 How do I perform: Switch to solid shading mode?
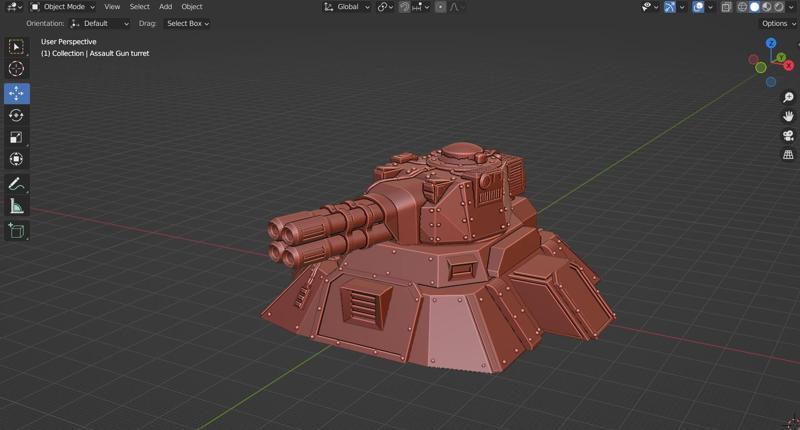coord(755,7)
